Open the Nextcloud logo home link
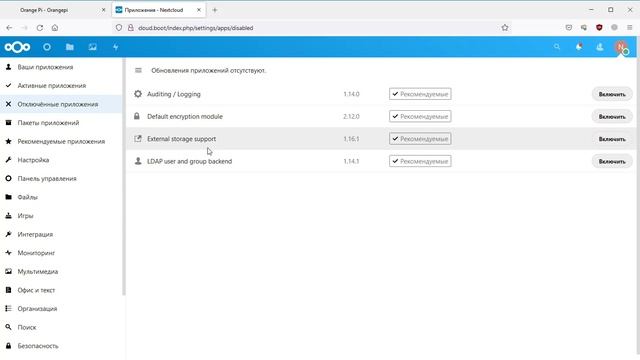 17,47
